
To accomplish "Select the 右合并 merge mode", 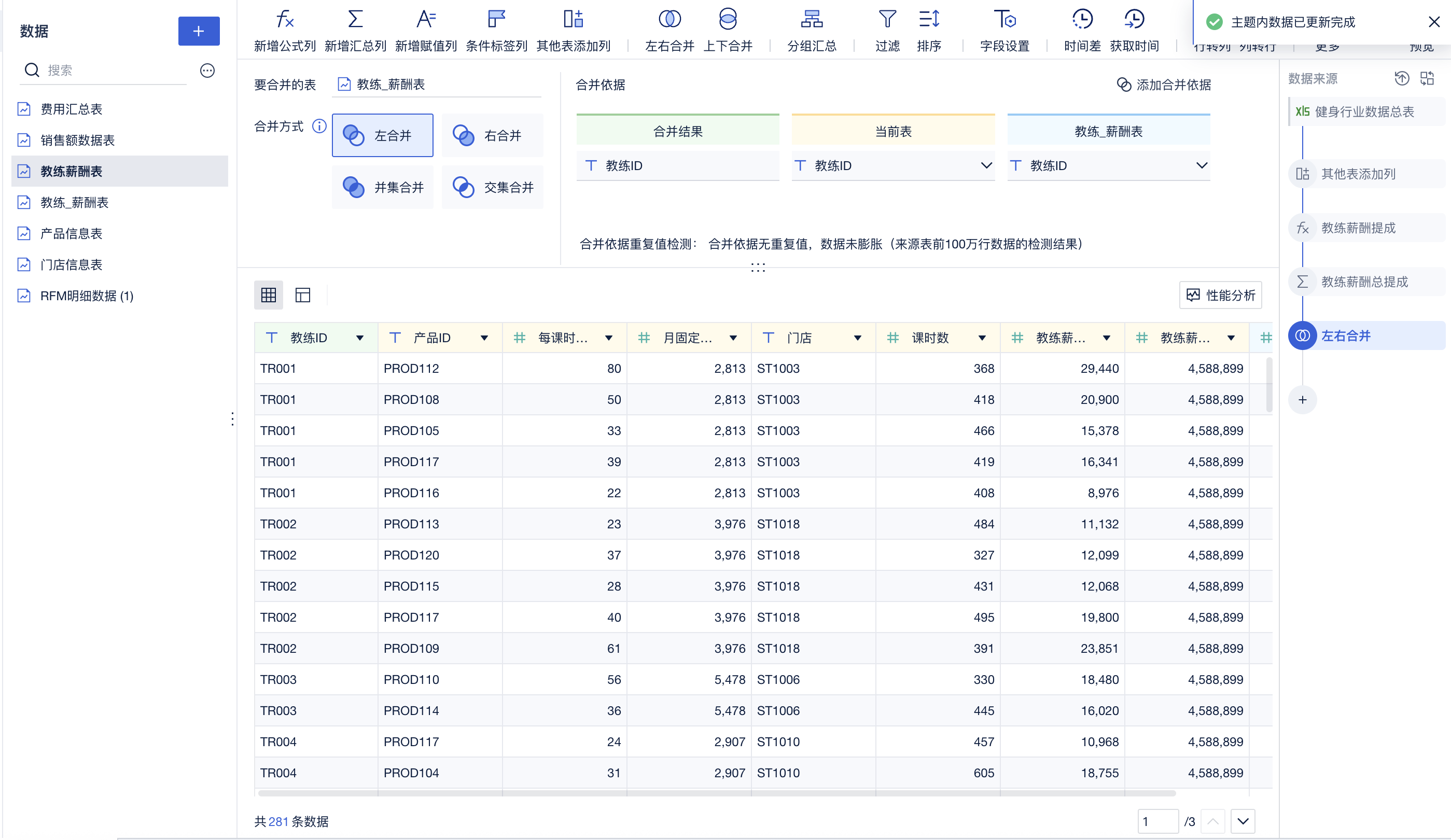I will pyautogui.click(x=492, y=135).
